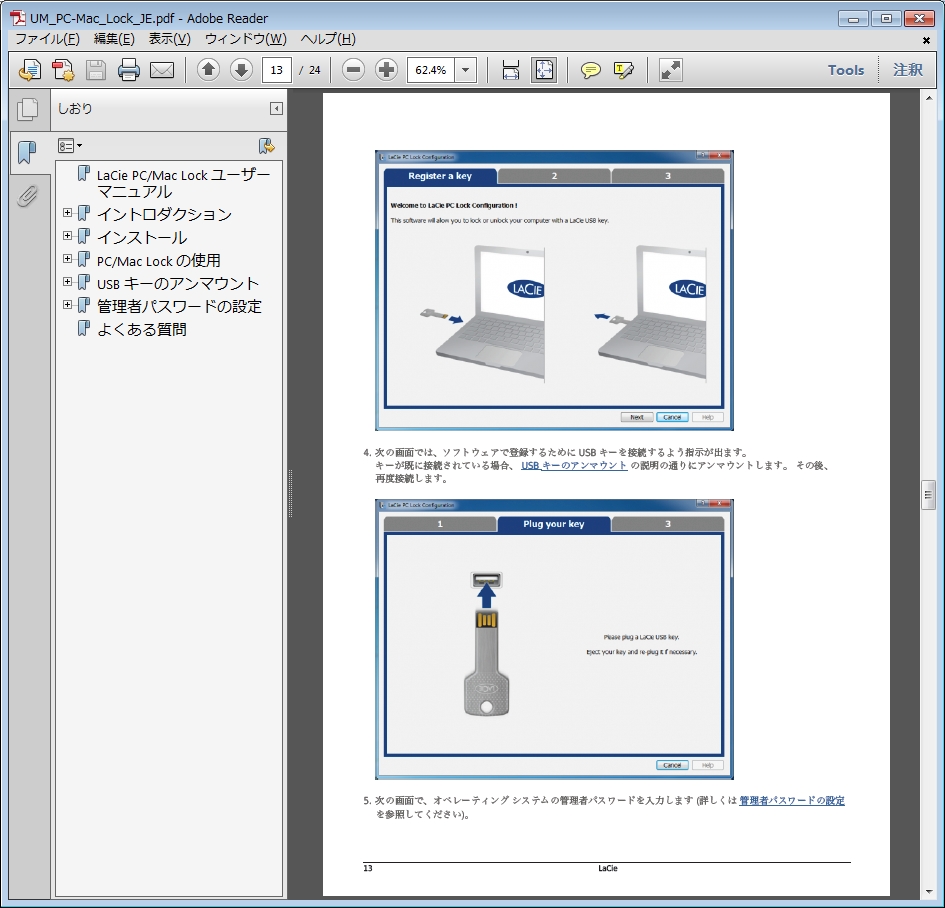Follow the 管理者パスワードの設定 link in page

tap(792, 800)
